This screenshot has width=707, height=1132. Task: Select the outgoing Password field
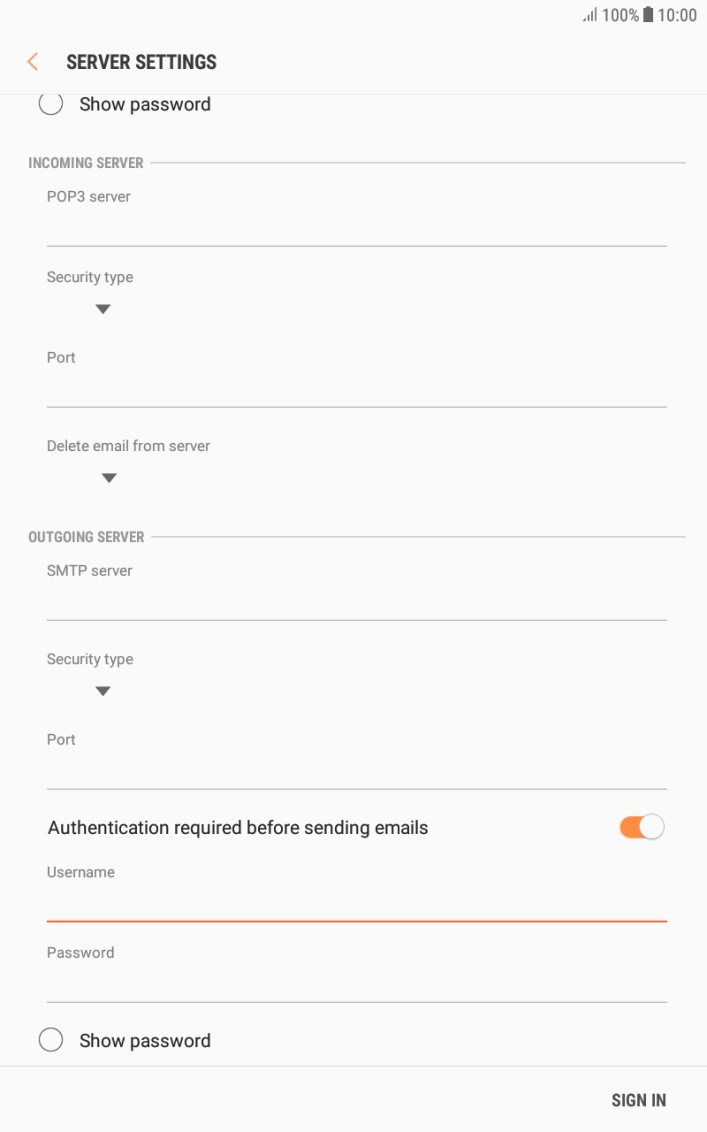[356, 984]
